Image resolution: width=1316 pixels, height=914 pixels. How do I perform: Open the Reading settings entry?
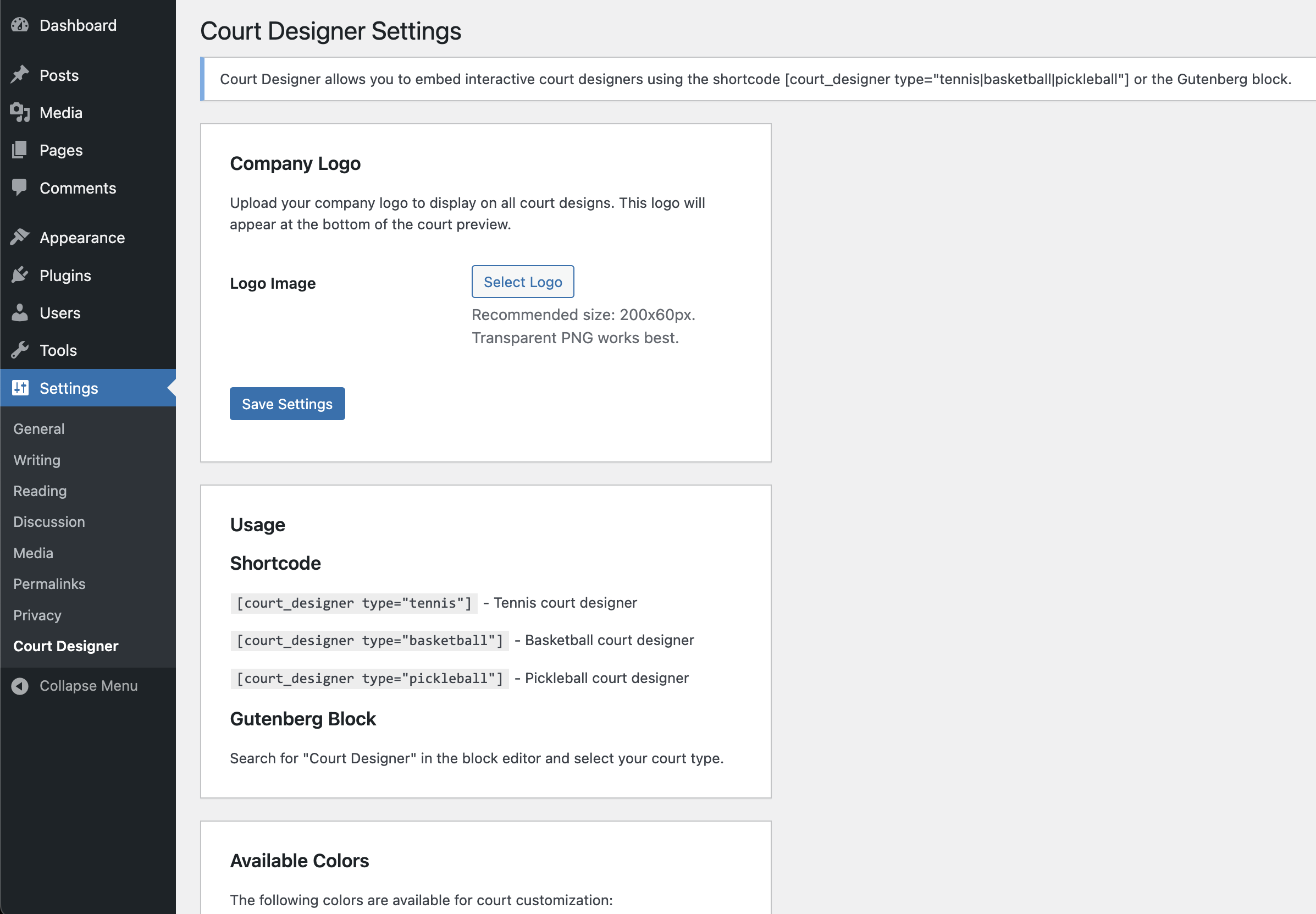pos(39,491)
